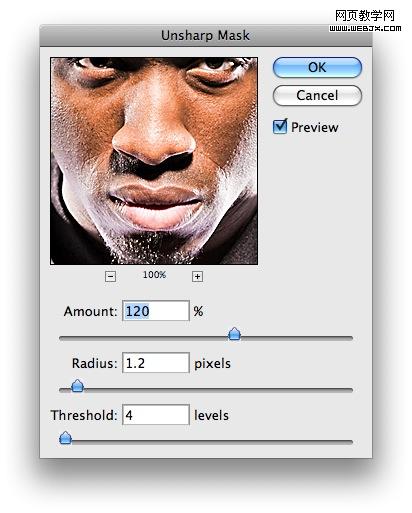
Task: Focus the Radius pixels input field
Action: pos(156,363)
